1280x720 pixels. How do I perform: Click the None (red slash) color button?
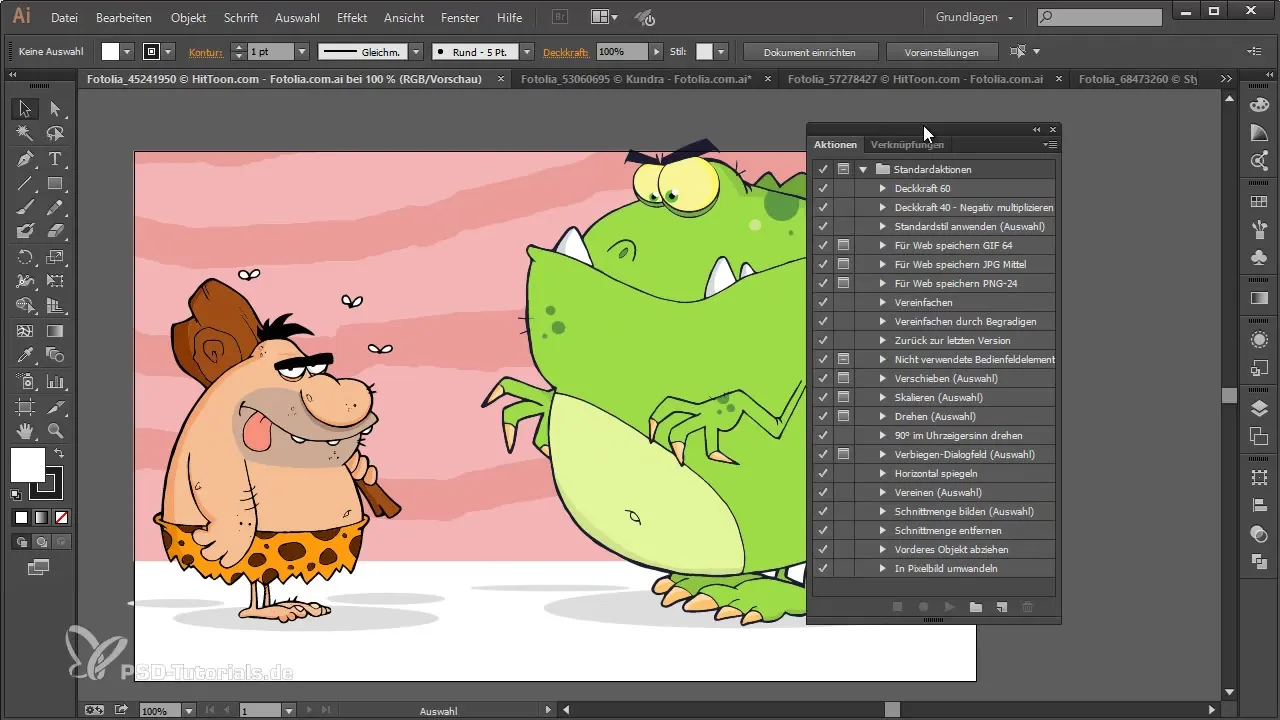coord(61,517)
